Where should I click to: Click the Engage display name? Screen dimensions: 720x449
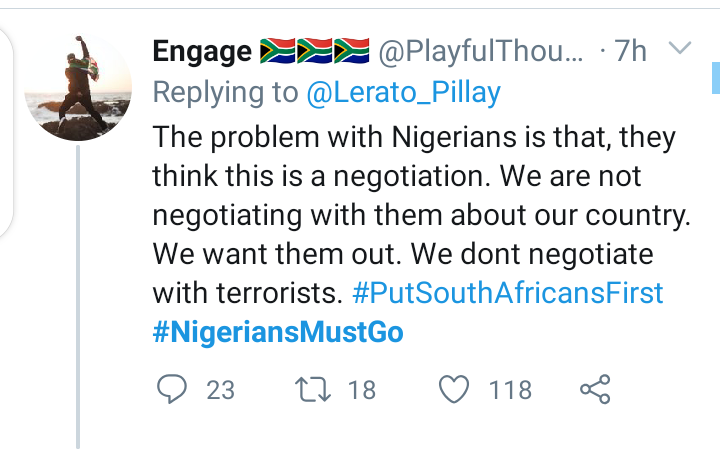coord(201,50)
